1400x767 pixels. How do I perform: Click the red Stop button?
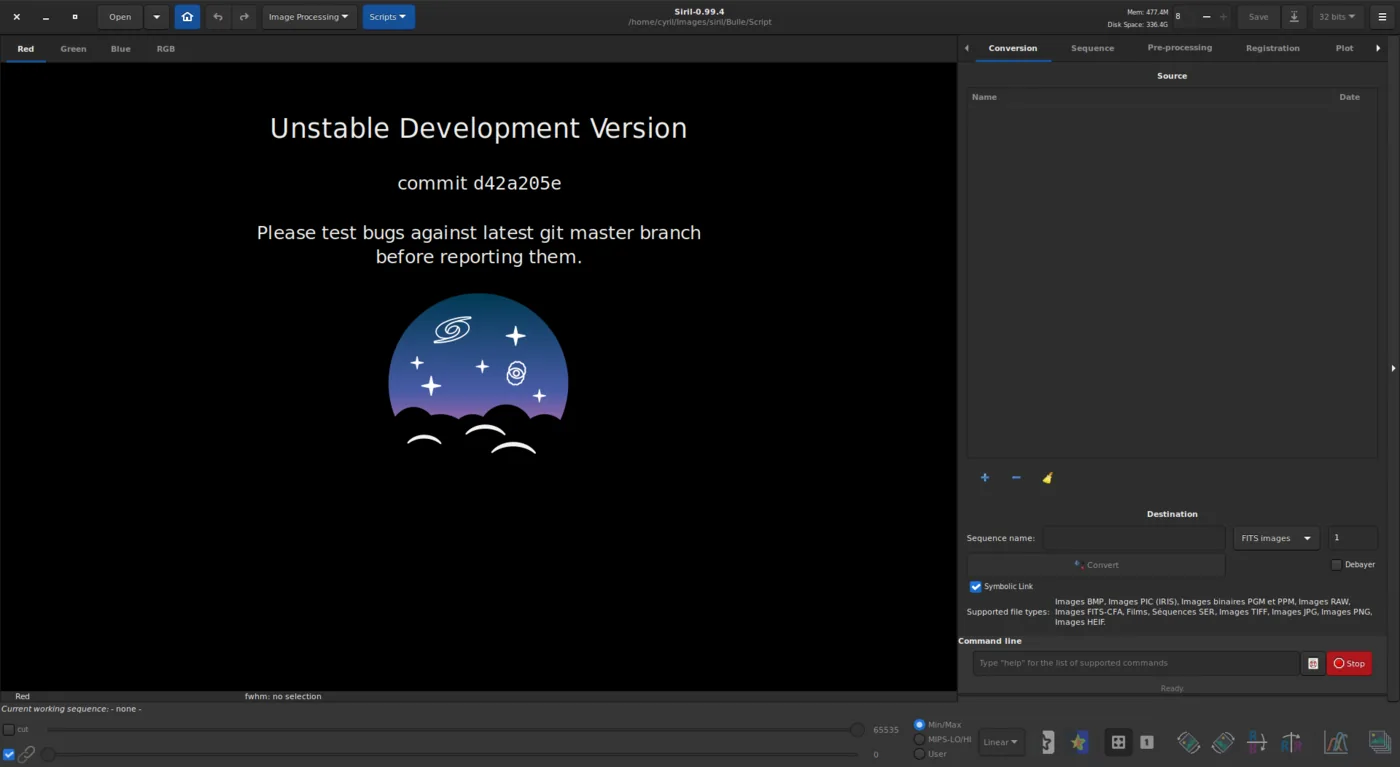point(1349,663)
